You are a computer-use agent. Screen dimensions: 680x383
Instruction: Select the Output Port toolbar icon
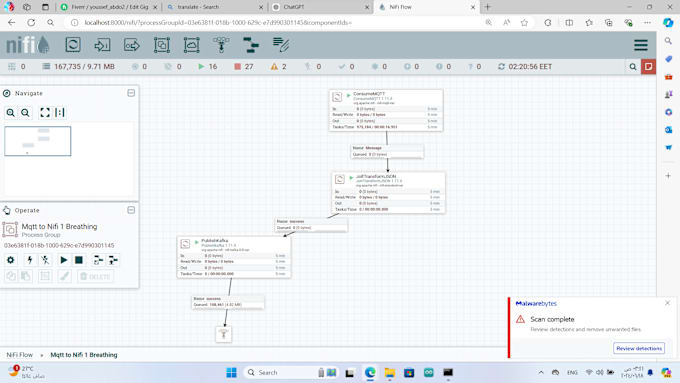pos(132,45)
